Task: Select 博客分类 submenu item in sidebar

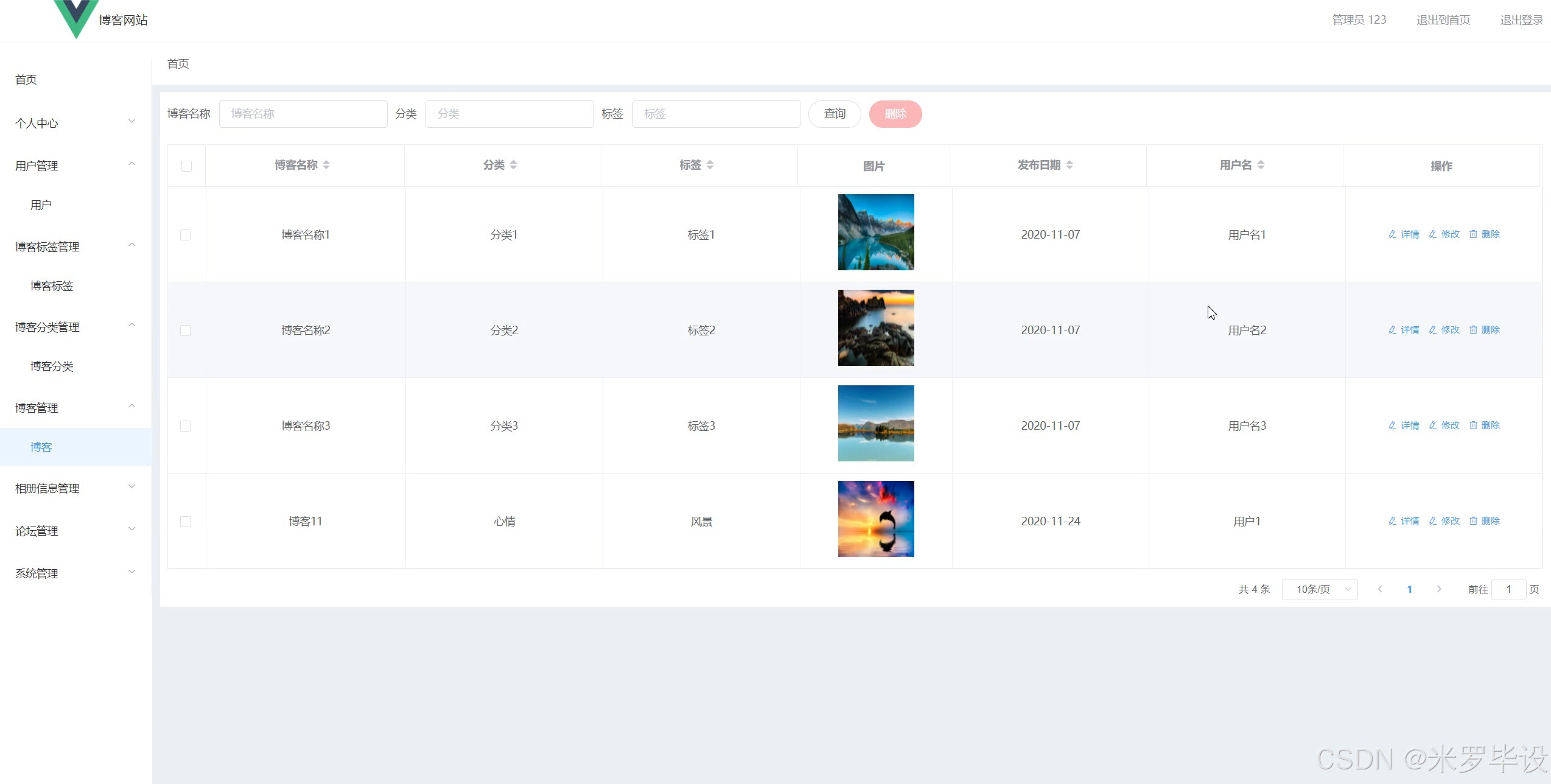Action: (52, 366)
